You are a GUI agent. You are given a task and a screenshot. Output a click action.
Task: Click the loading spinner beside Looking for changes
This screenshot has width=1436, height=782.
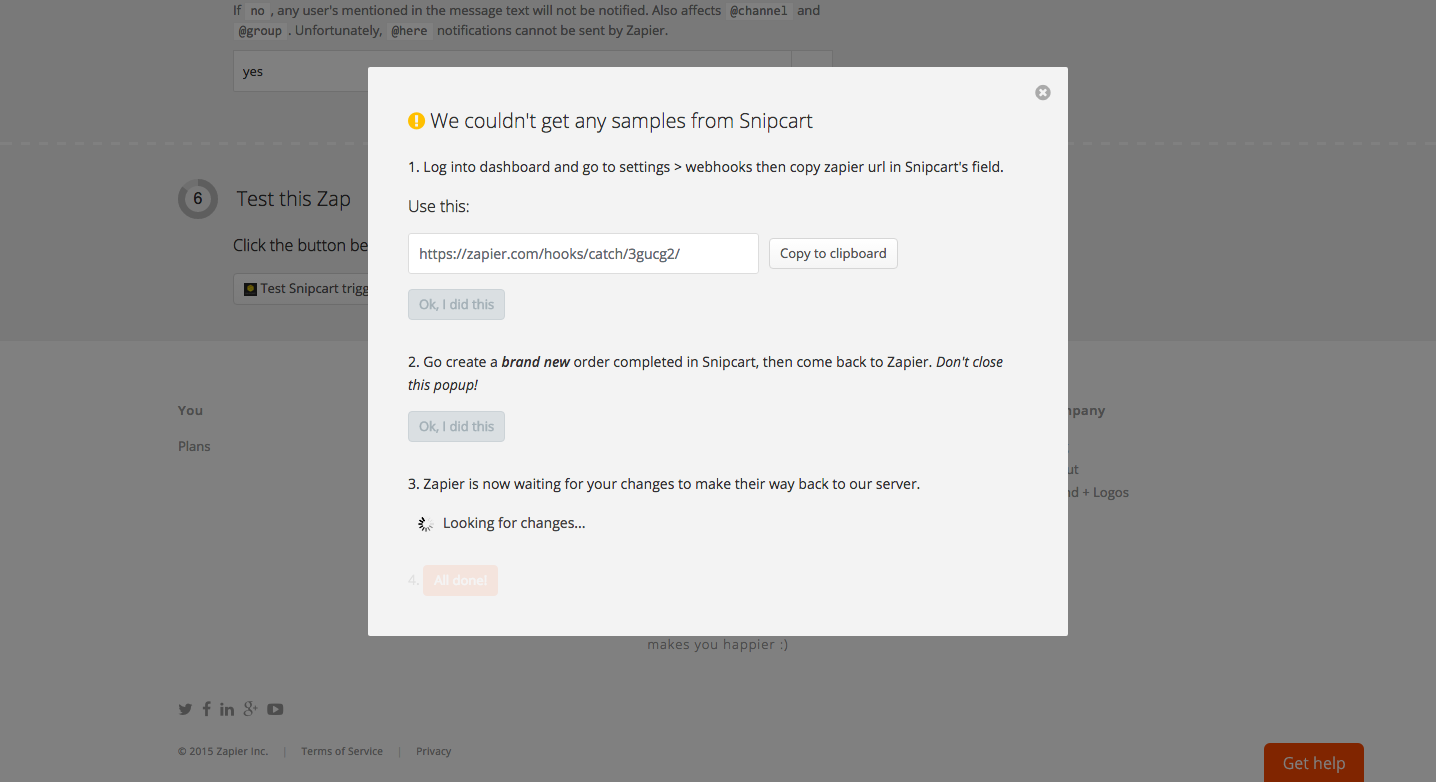click(x=425, y=523)
